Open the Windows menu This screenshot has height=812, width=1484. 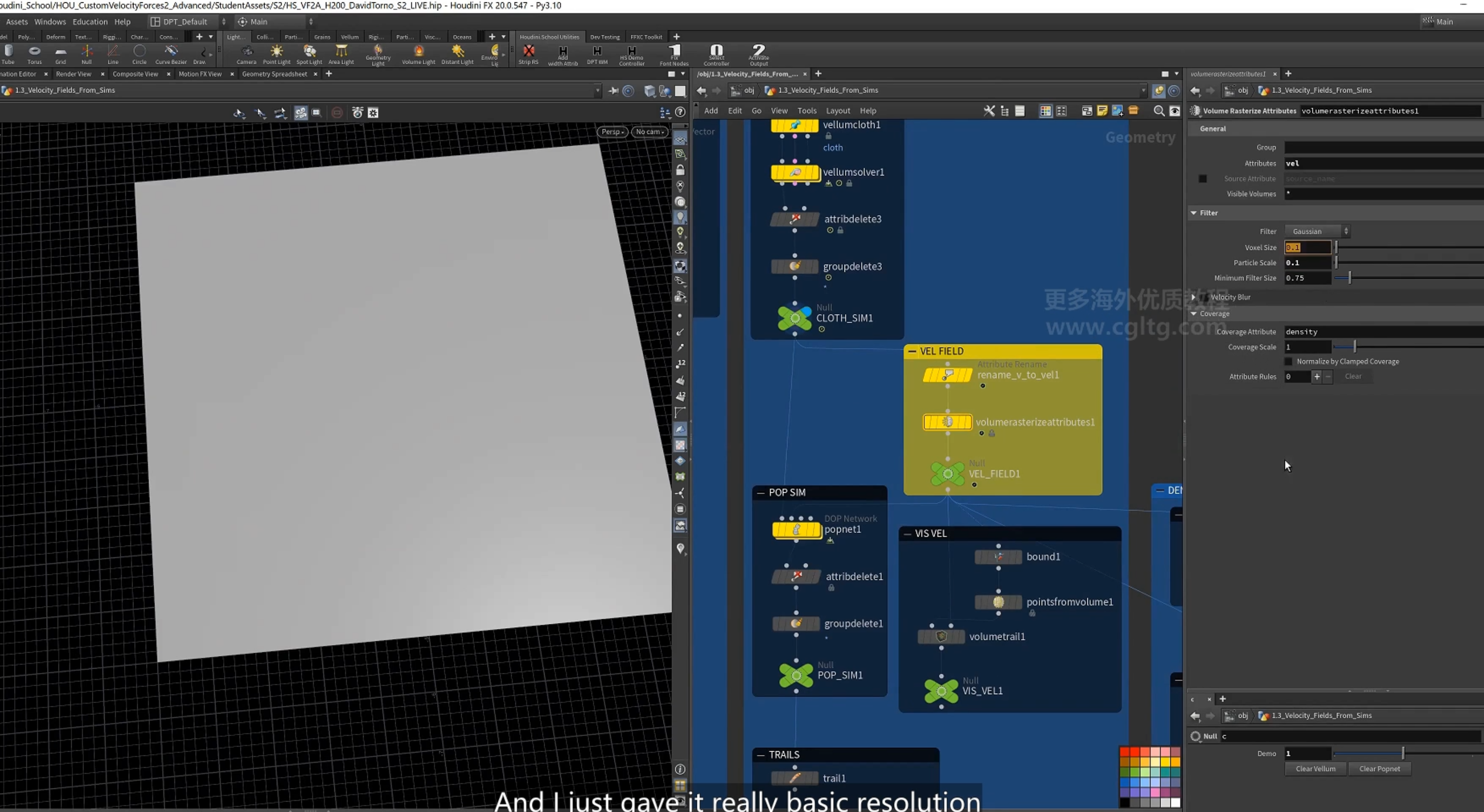[x=50, y=22]
